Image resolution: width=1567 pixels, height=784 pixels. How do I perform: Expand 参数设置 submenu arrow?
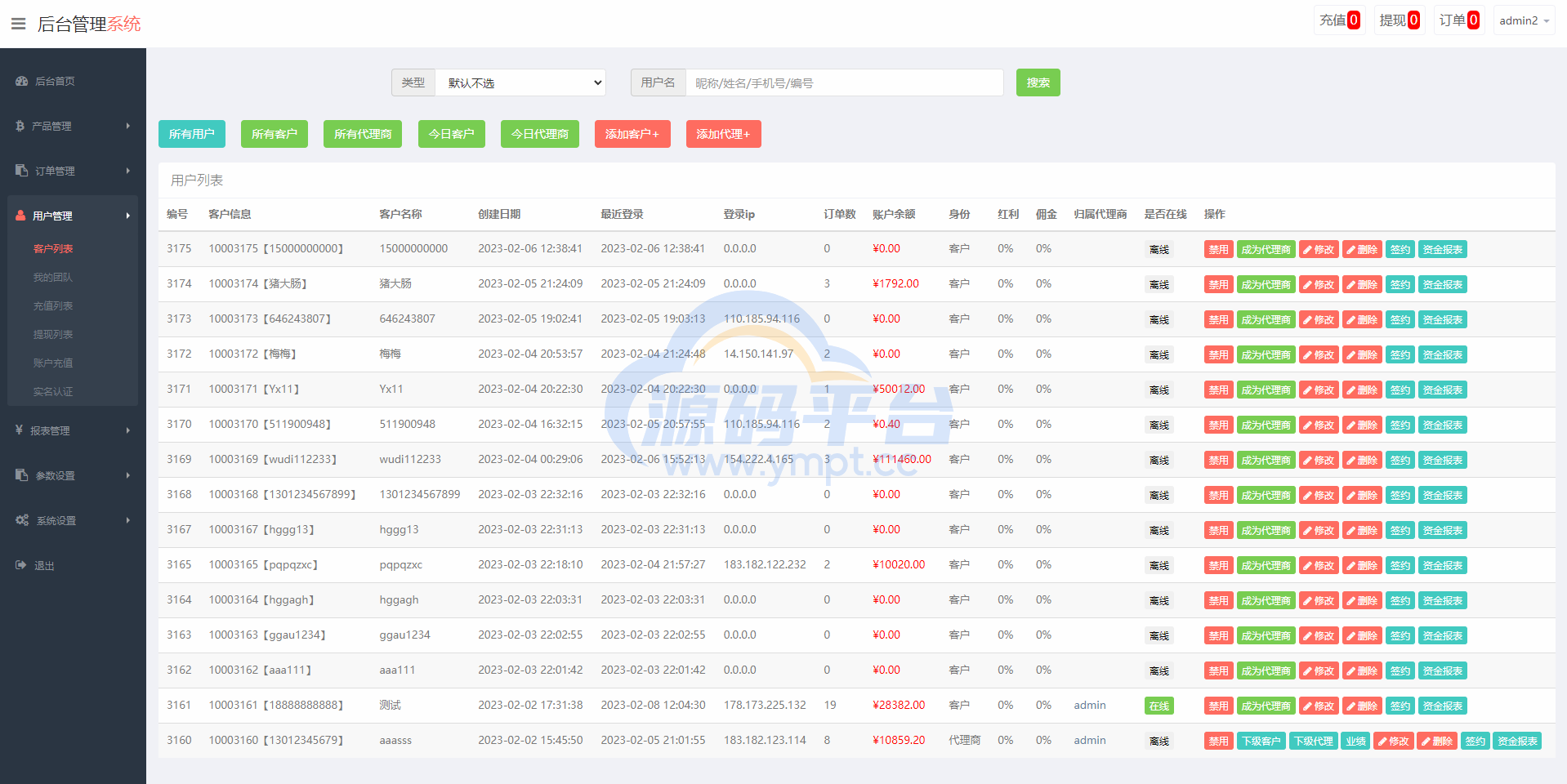tap(128, 475)
